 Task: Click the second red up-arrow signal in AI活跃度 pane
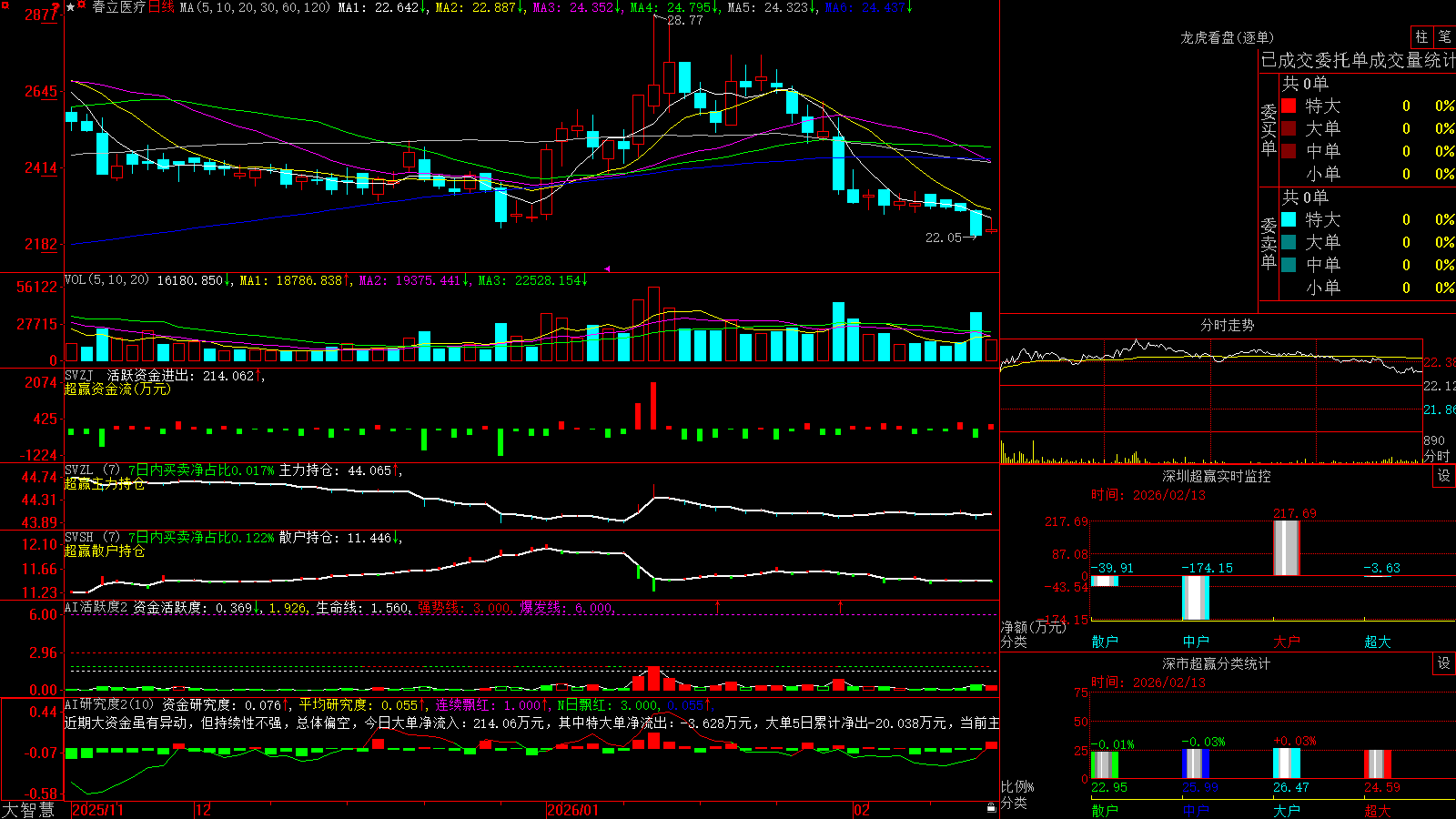(x=840, y=606)
